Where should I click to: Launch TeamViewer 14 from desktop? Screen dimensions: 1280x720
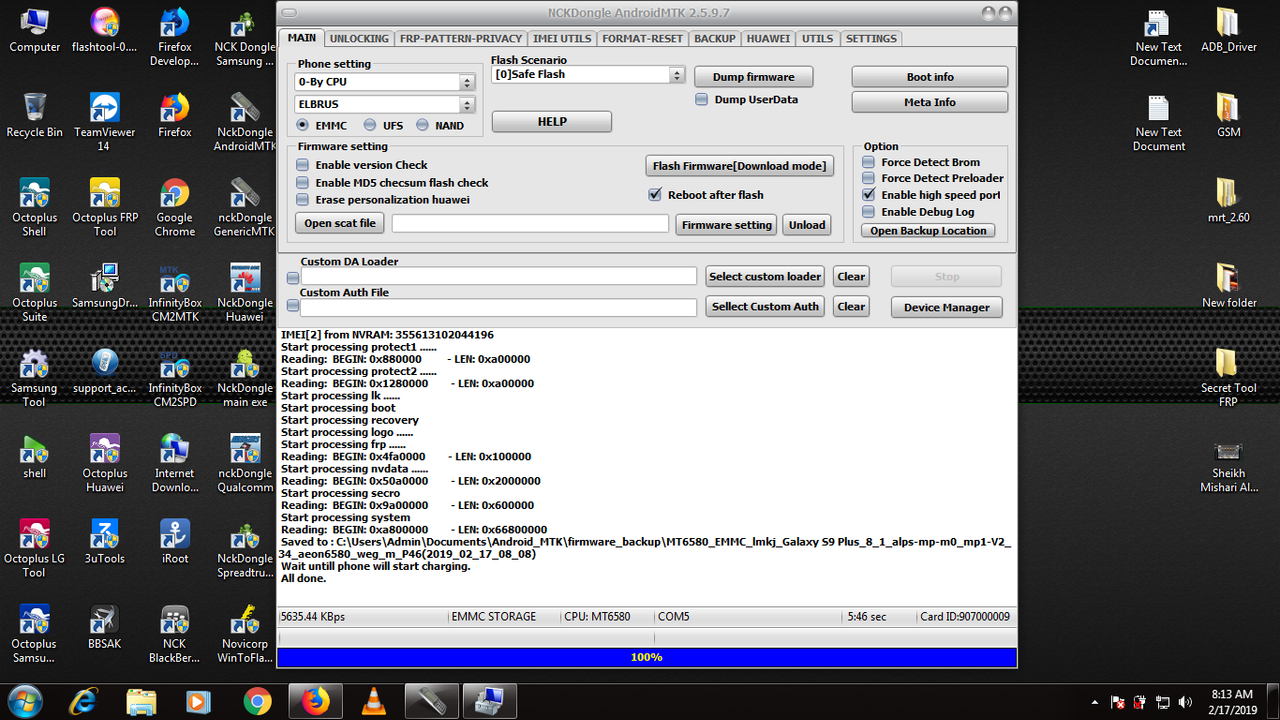pos(105,123)
